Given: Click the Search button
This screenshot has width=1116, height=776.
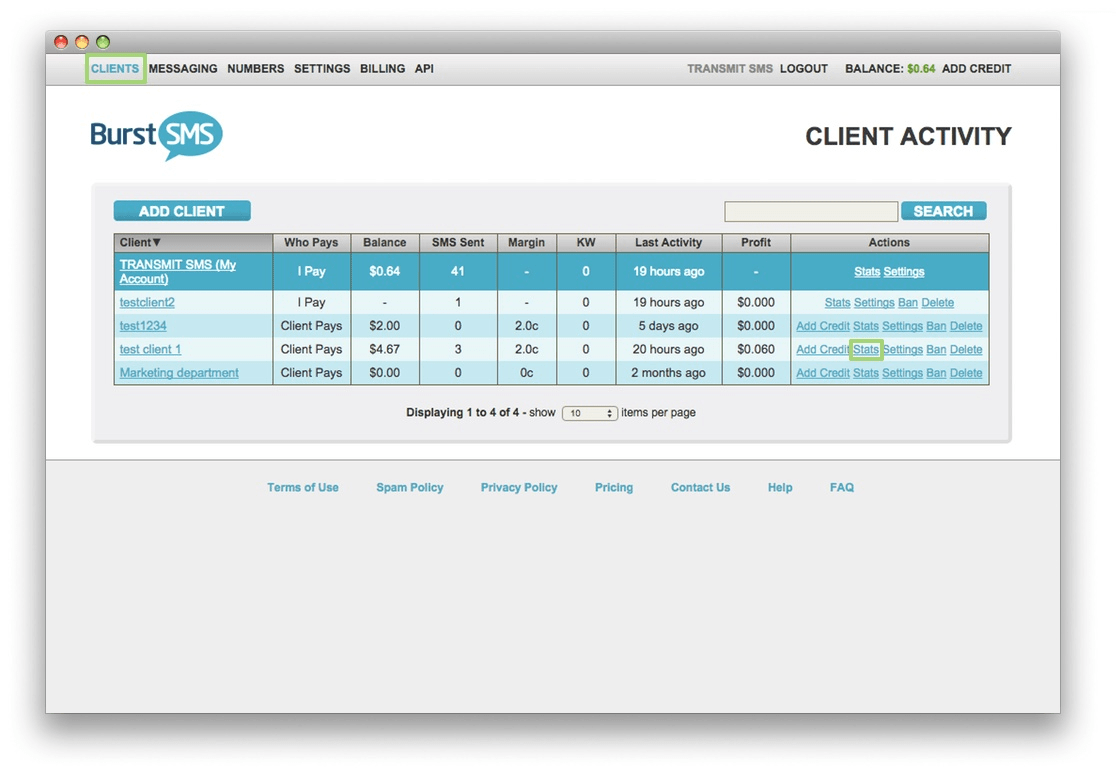Looking at the screenshot, I should [x=943, y=211].
